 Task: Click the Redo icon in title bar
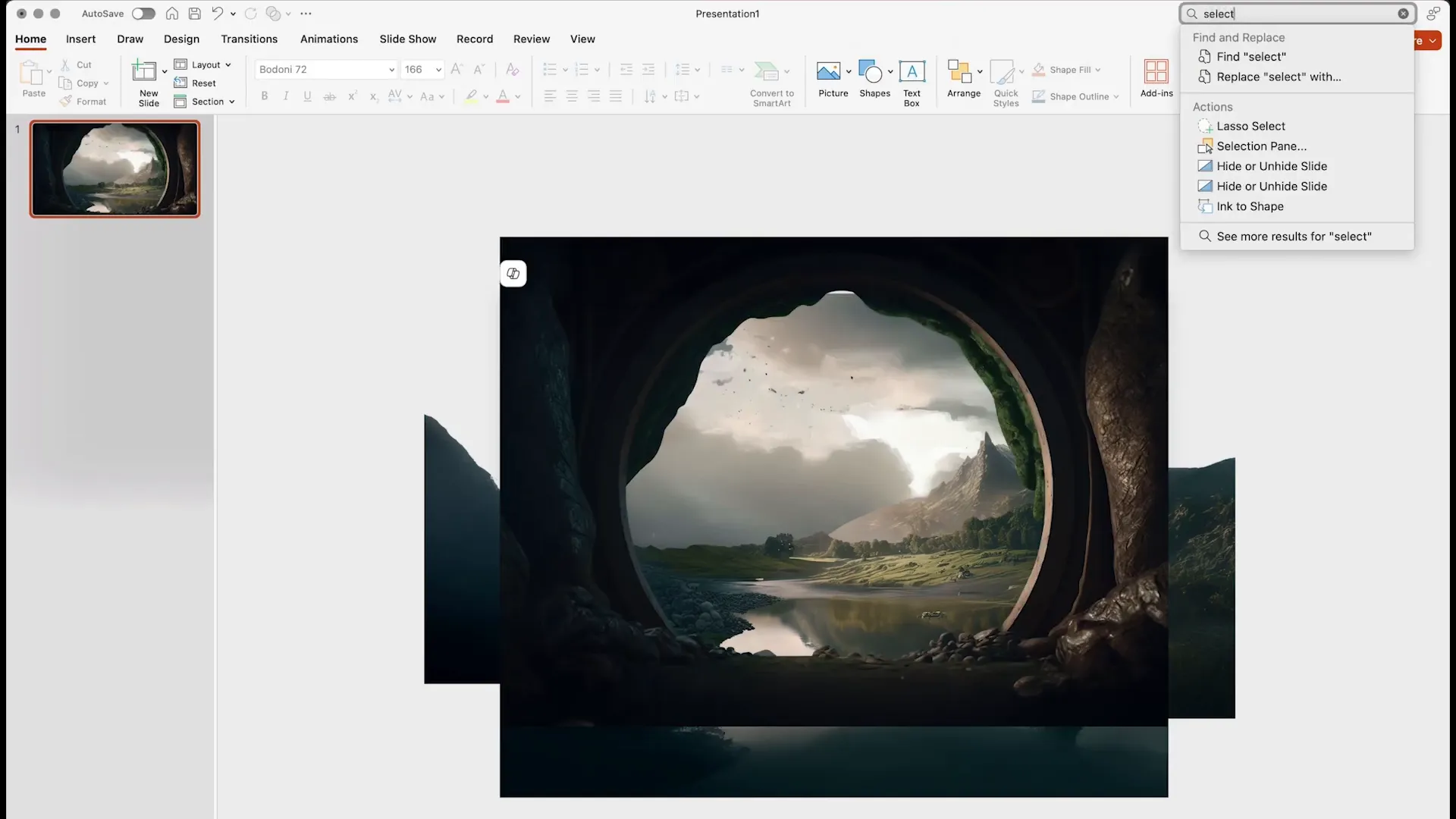tap(251, 14)
